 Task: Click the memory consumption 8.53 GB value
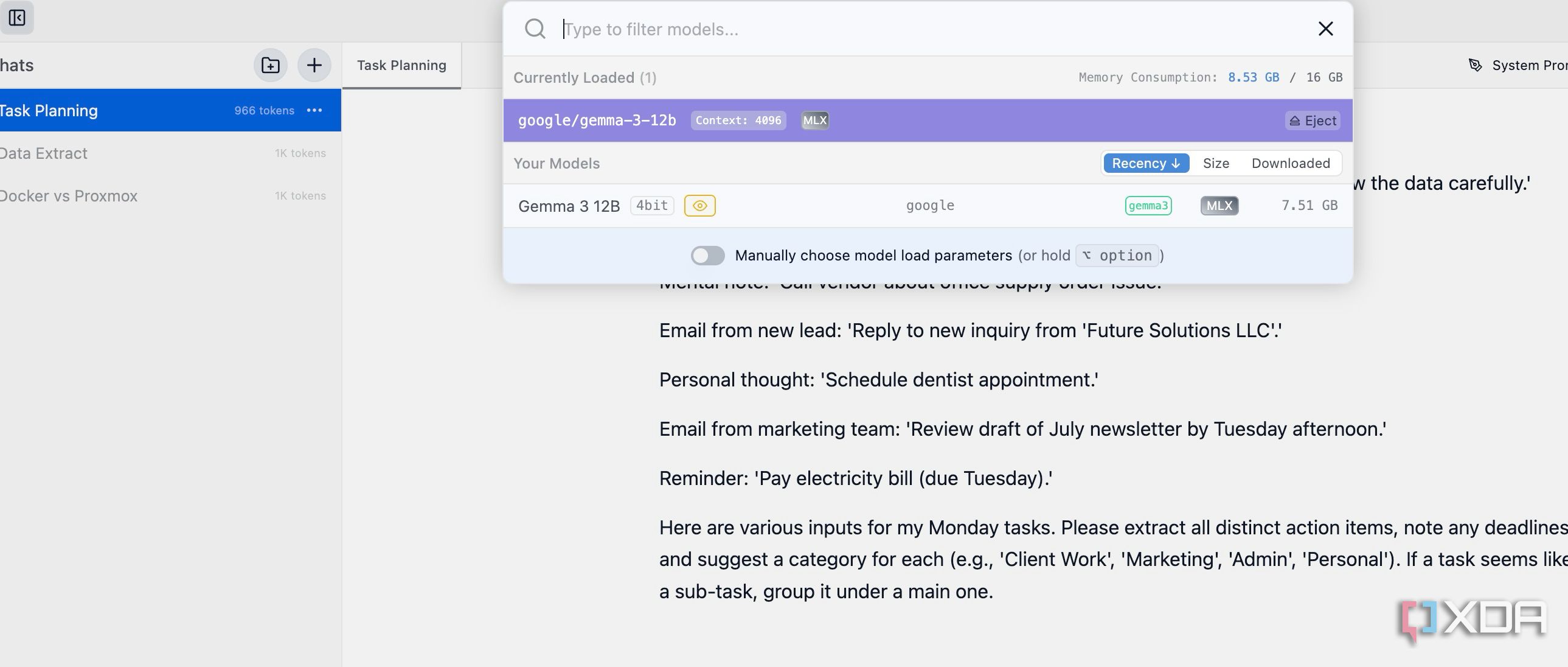(x=1253, y=77)
